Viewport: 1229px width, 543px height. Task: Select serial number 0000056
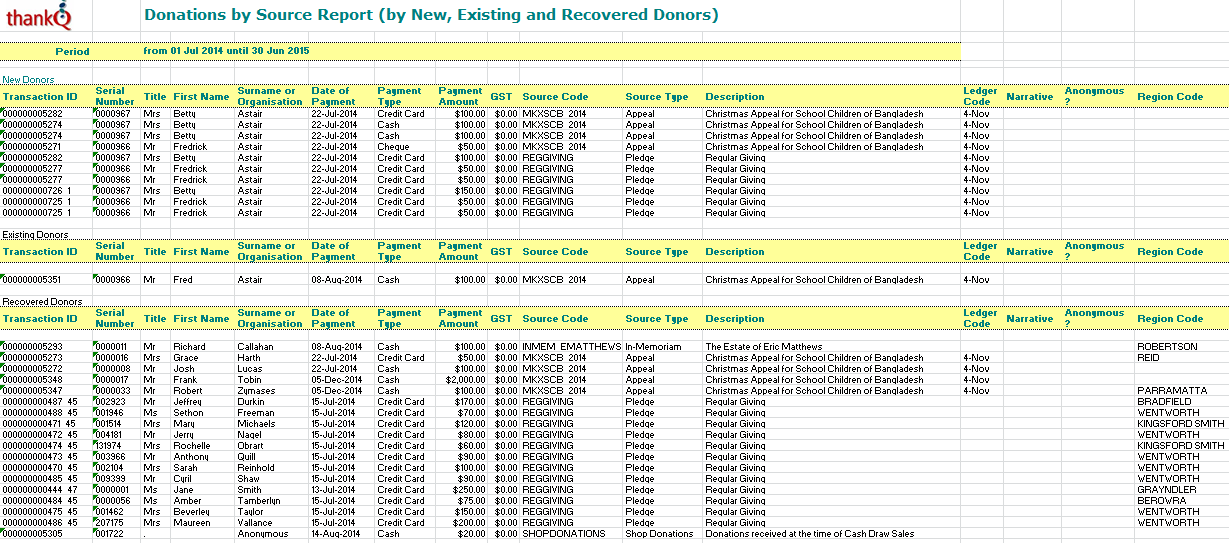[x=113, y=501]
